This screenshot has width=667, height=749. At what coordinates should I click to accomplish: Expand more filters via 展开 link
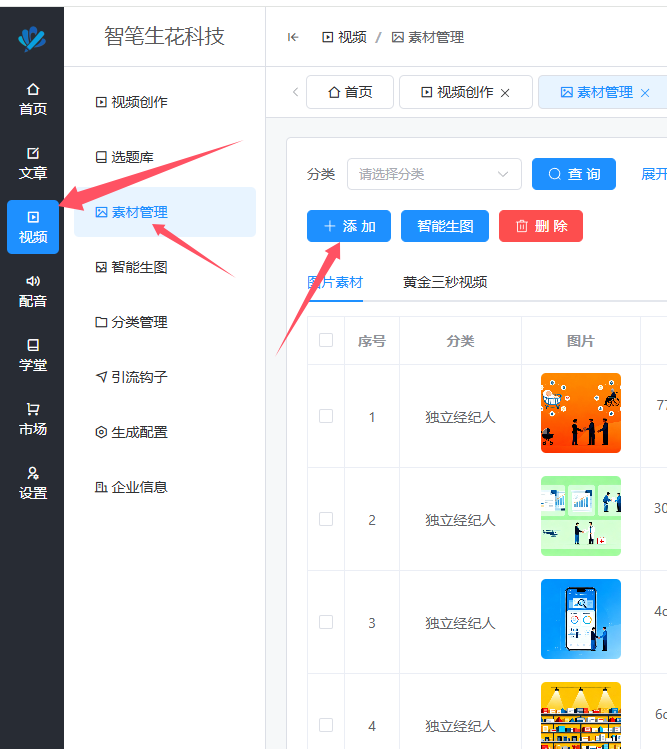point(653,174)
